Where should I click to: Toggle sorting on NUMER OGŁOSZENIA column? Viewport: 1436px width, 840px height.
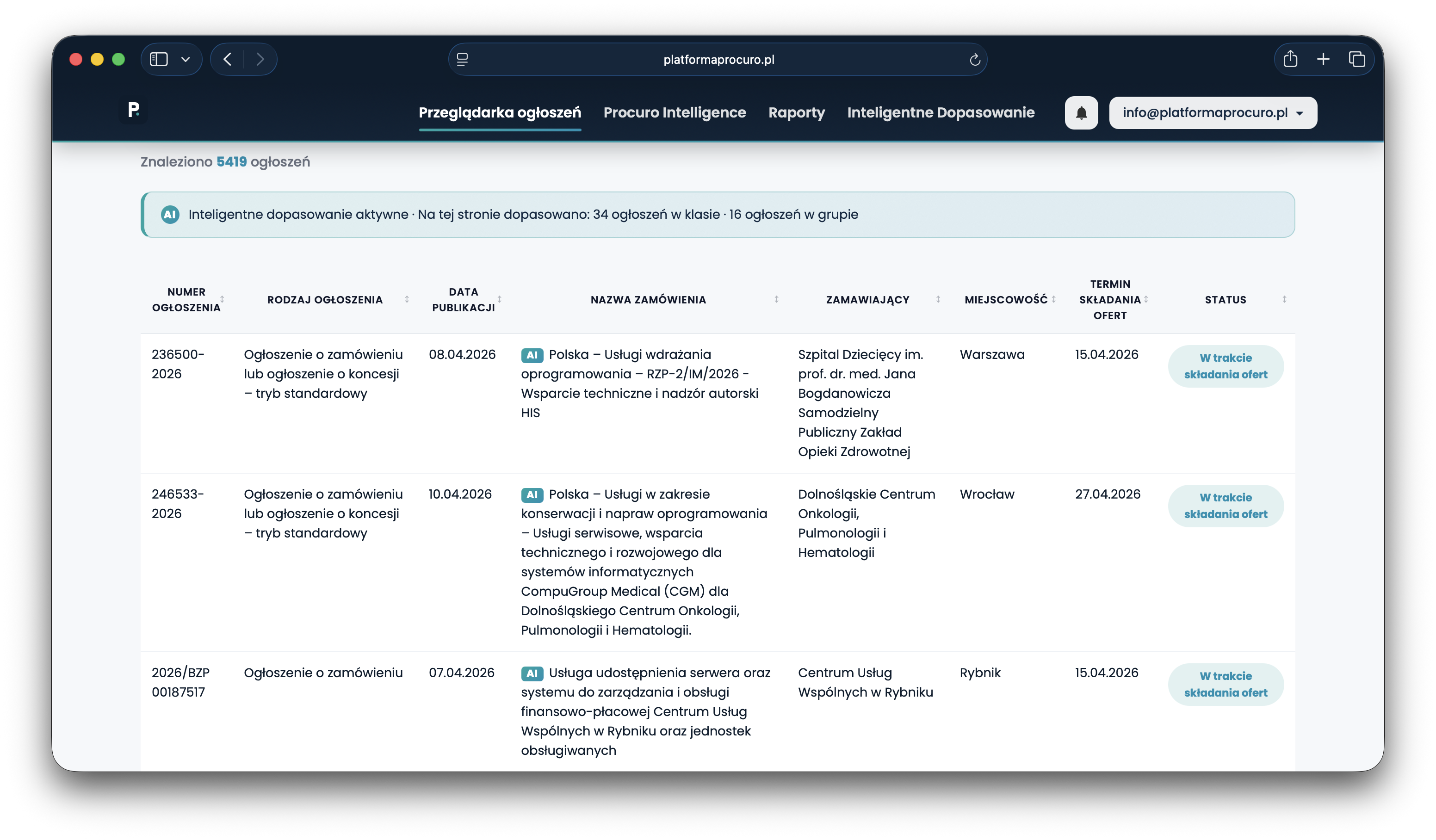click(223, 300)
